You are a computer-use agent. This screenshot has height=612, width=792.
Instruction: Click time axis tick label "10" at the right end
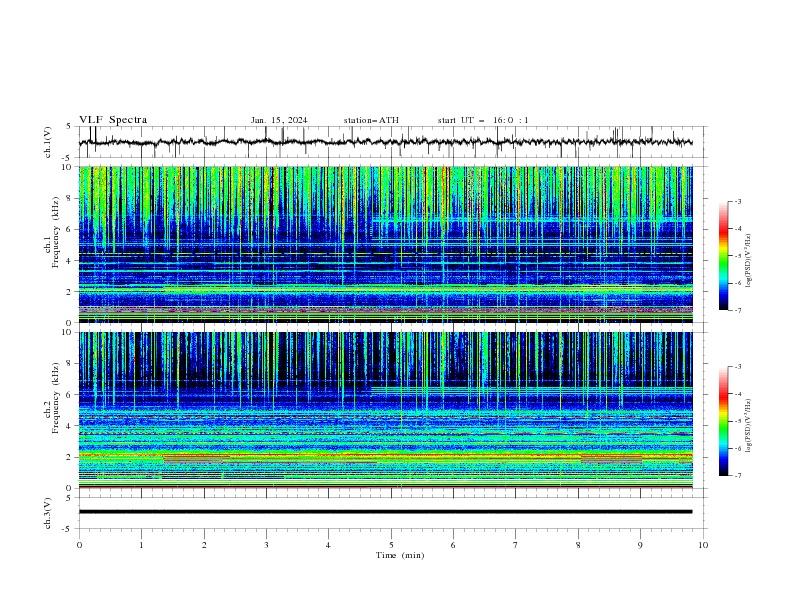click(x=703, y=545)
